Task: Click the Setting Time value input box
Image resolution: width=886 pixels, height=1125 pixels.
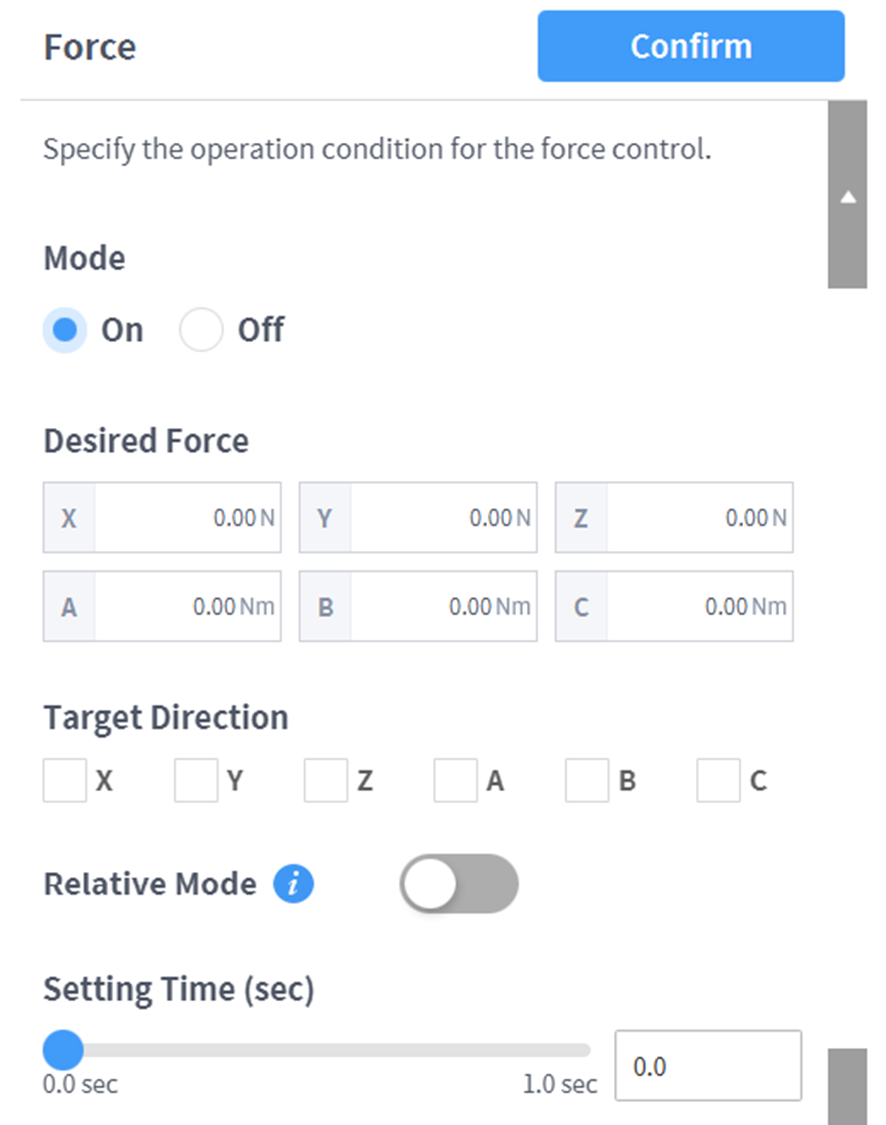Action: click(708, 1066)
